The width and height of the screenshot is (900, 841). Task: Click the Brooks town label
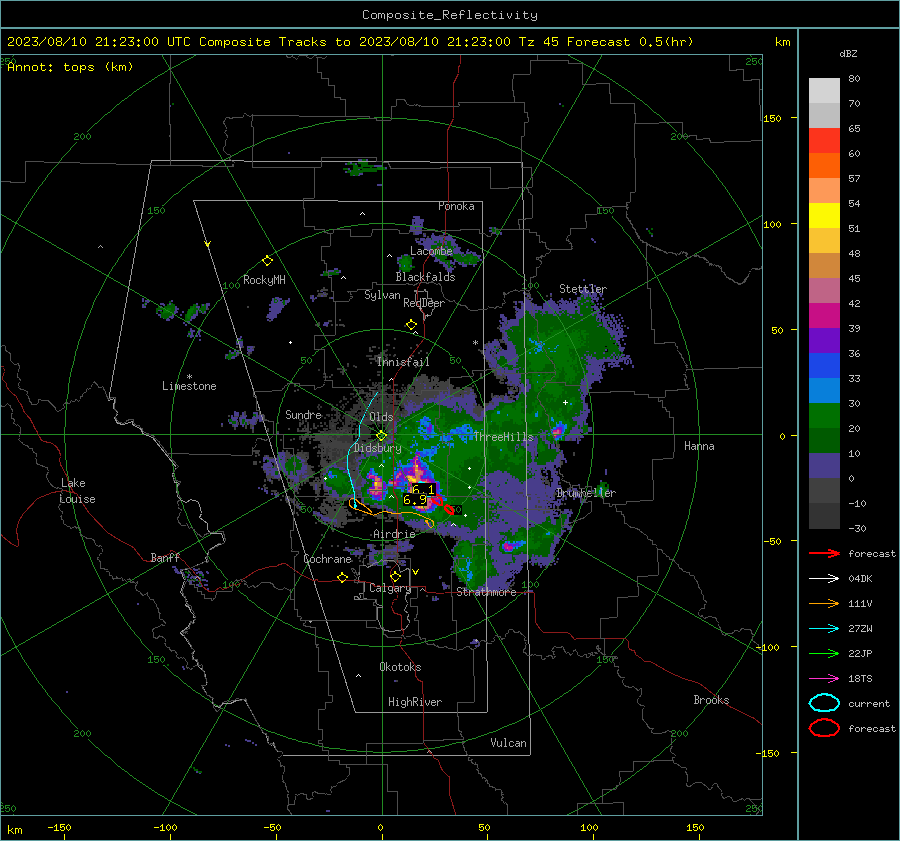(x=711, y=700)
